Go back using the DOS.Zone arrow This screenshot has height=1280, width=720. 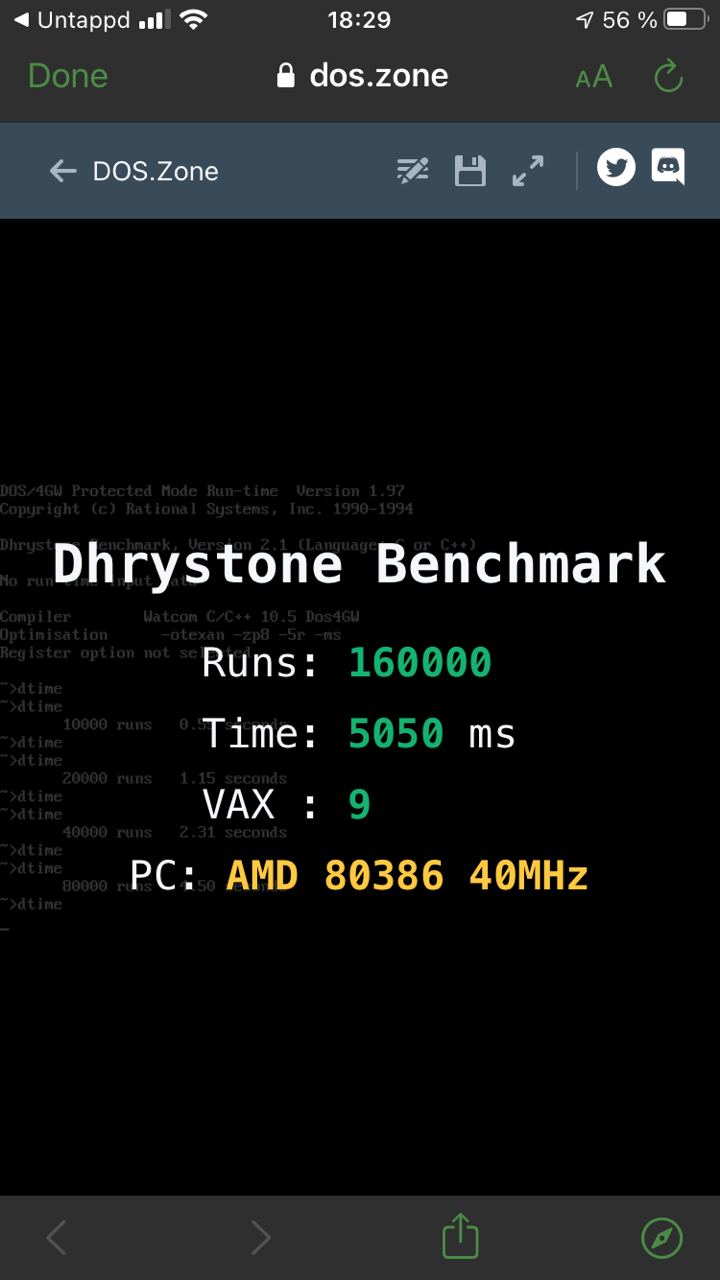tap(63, 171)
